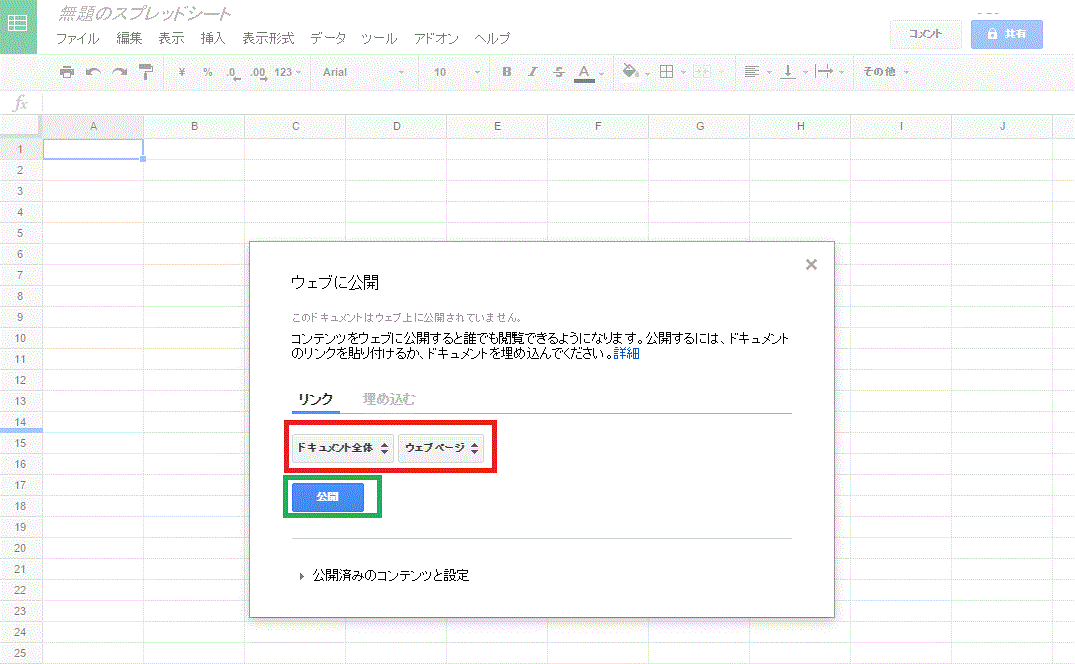Open fill color bucket
Screen dimensions: 1075x664
pos(631,72)
